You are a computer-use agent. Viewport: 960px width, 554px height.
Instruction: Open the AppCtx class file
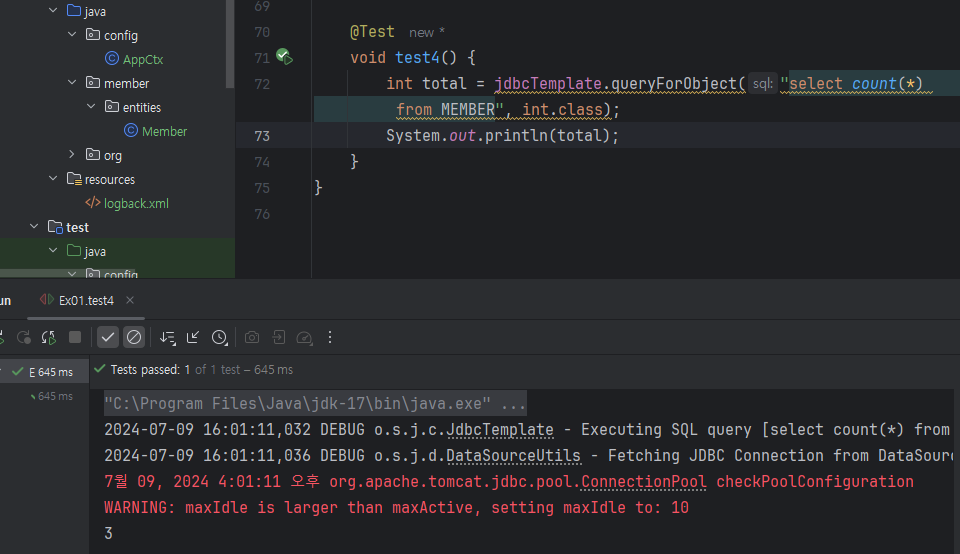pyautogui.click(x=143, y=59)
